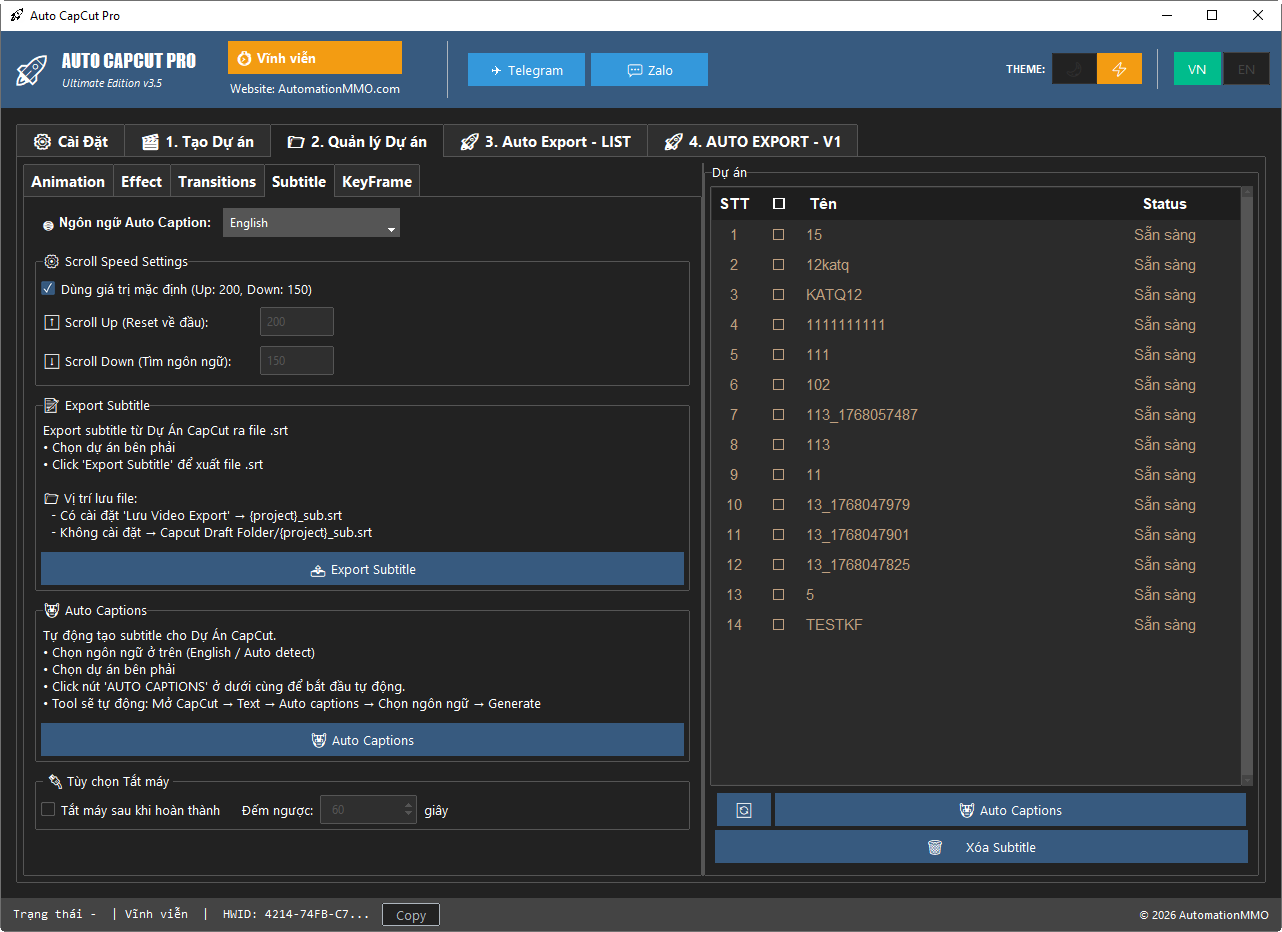Click the folder icon beside Vị trí lưu file
The width and height of the screenshot is (1282, 932).
[x=51, y=498]
